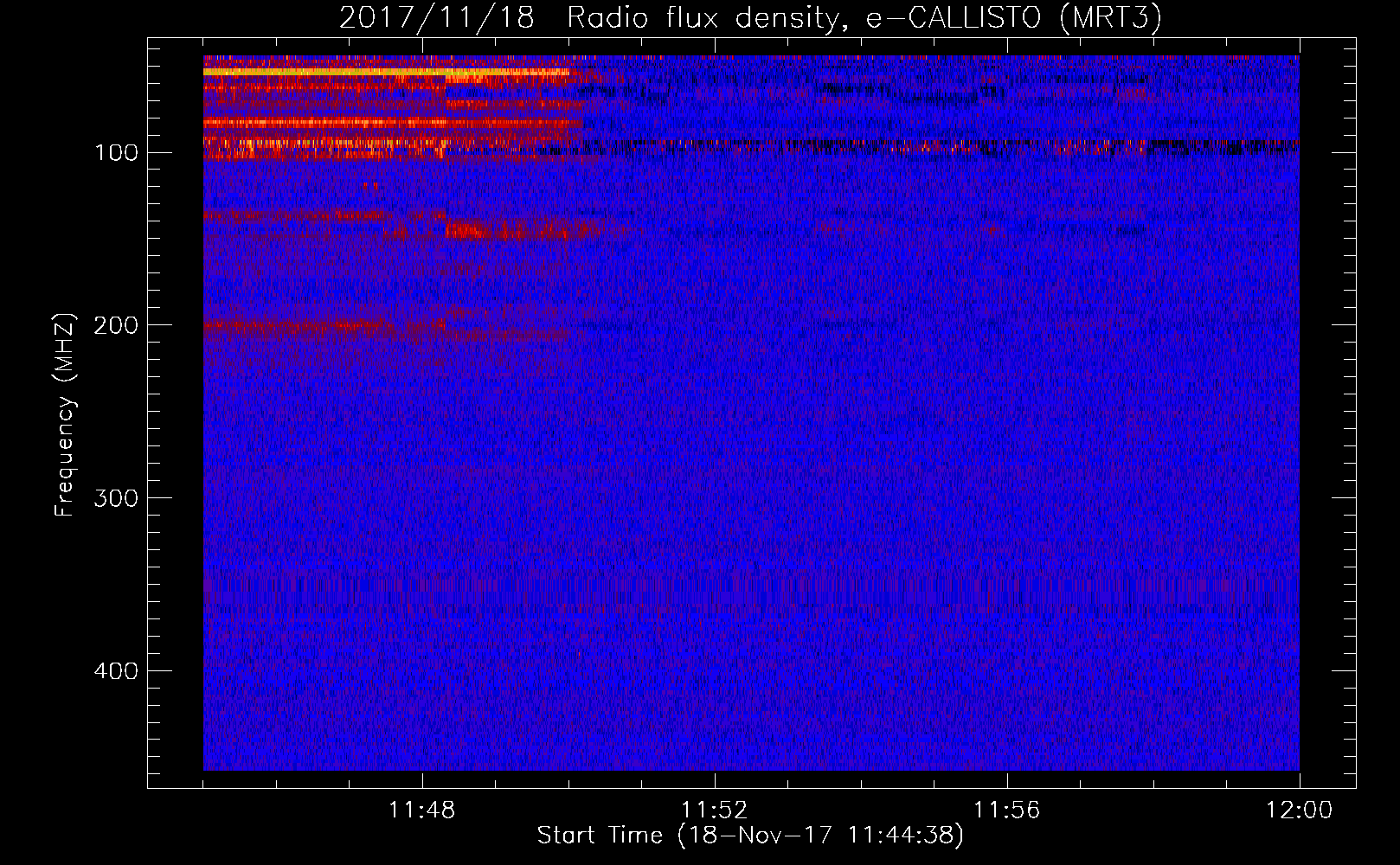Click the 'Frequency (MHZ)' axis label
The image size is (1400, 865).
[65, 415]
